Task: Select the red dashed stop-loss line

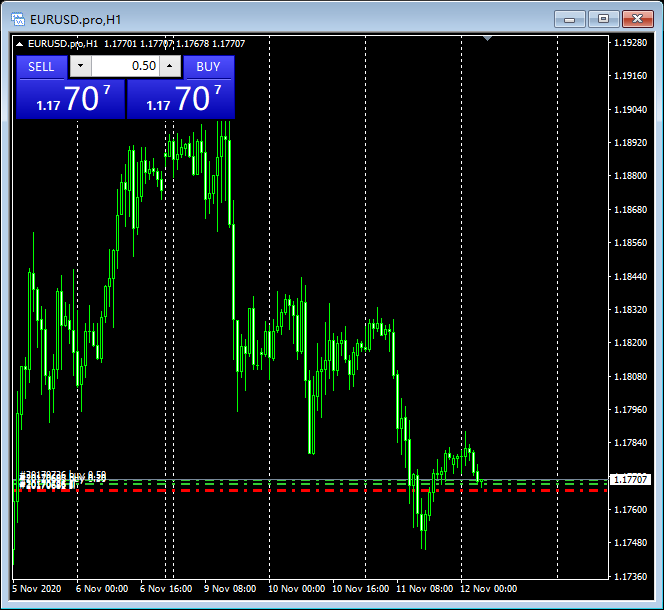Action: coord(310,491)
